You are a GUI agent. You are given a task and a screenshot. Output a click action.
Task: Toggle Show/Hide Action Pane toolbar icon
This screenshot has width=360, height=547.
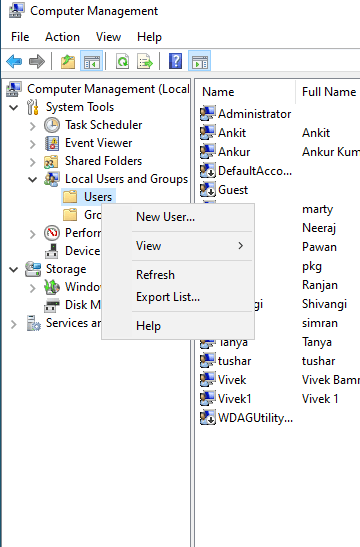pyautogui.click(x=200, y=61)
